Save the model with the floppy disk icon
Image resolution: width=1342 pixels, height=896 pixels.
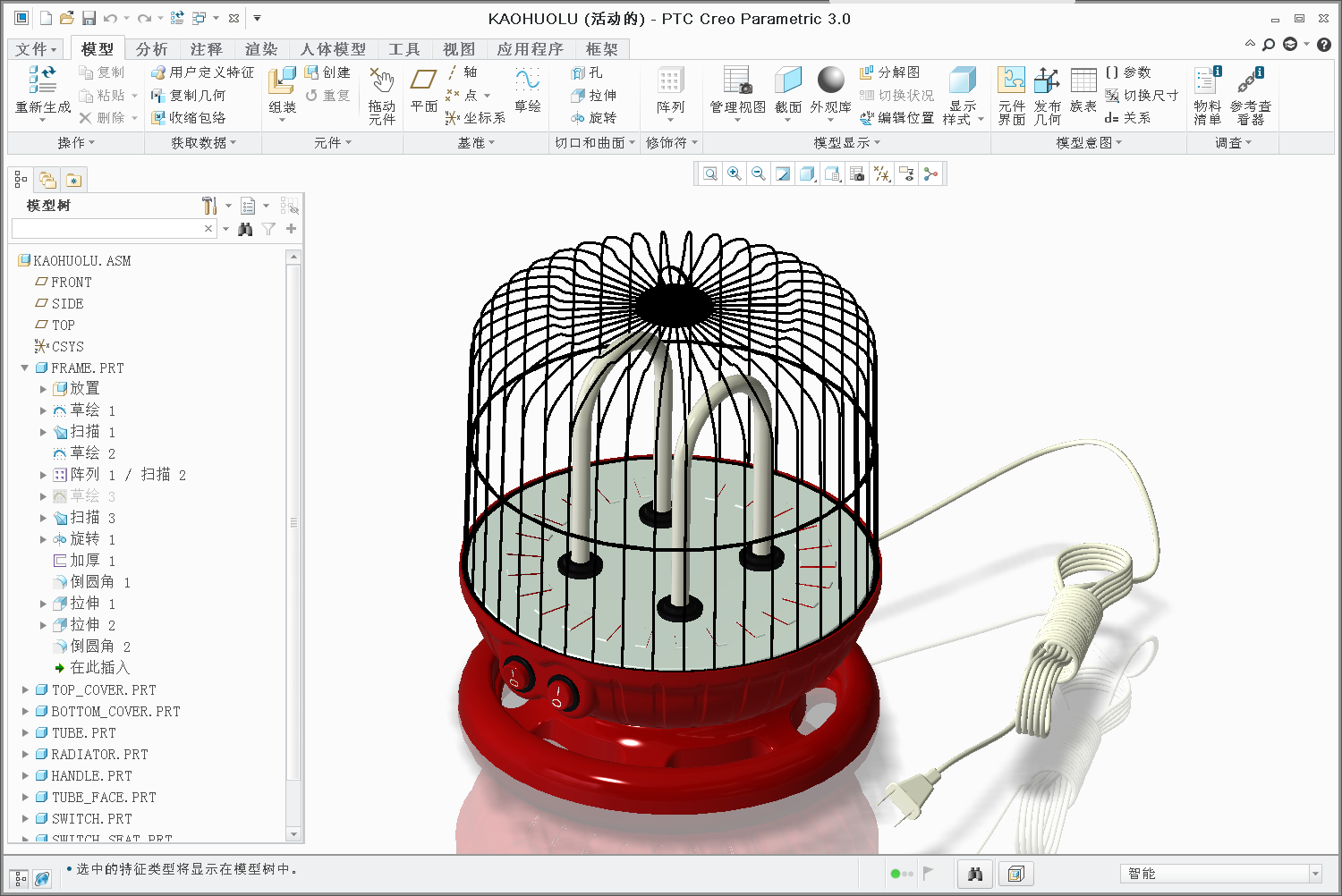[89, 18]
